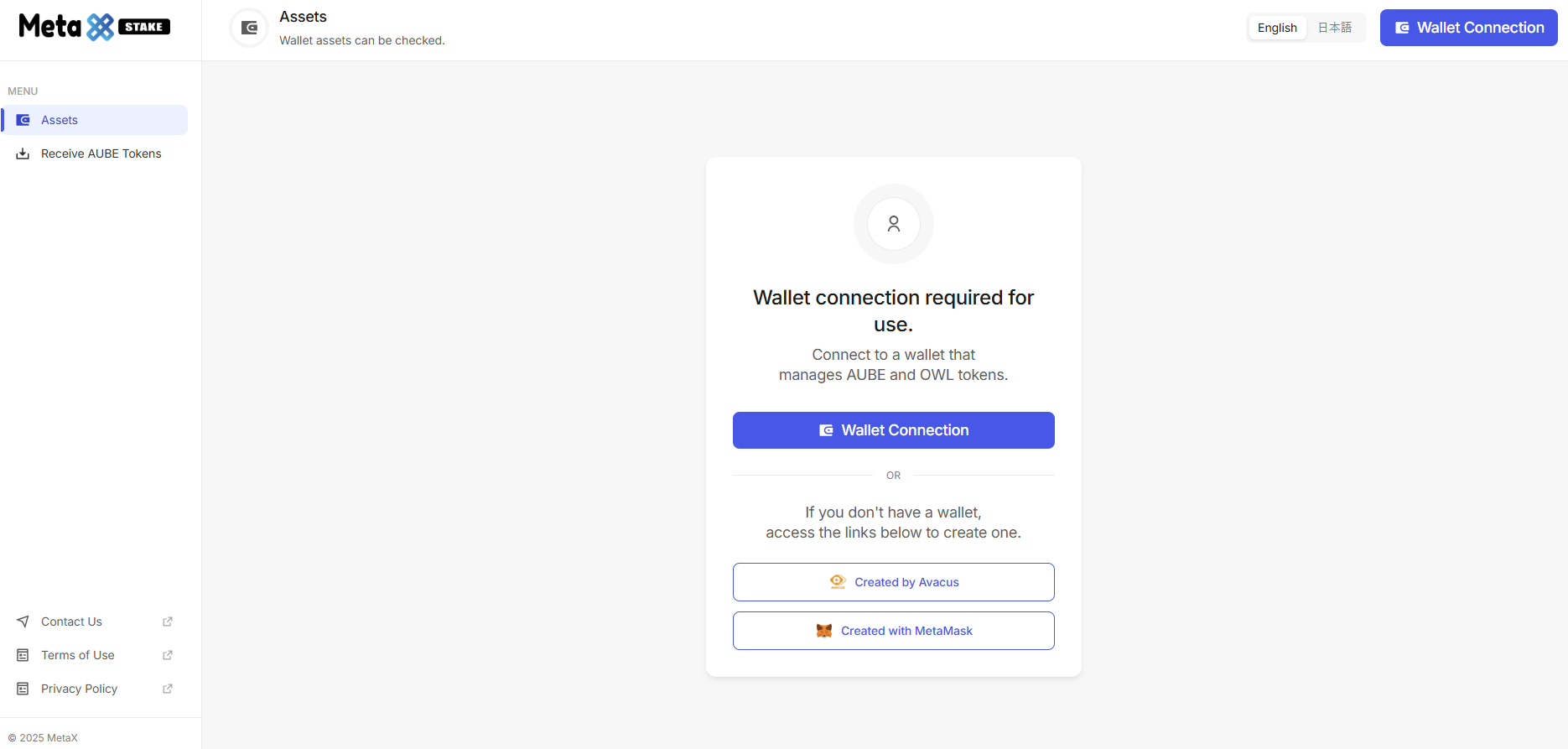Viewport: 1568px width, 749px height.
Task: Open the external link icon for Privacy Policy
Action: coord(168,689)
